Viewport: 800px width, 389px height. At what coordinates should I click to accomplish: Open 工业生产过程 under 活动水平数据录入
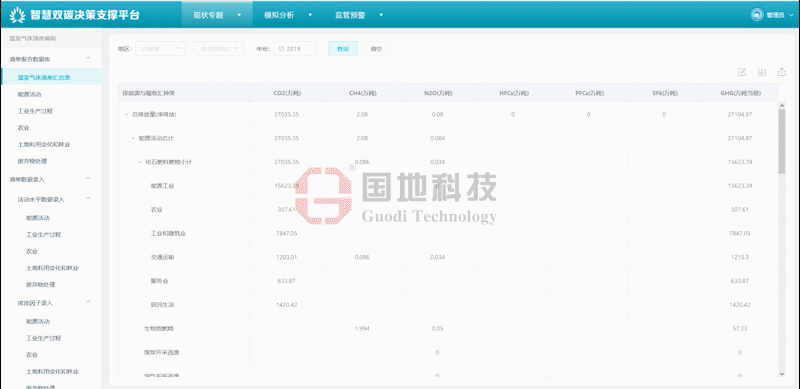tap(44, 235)
